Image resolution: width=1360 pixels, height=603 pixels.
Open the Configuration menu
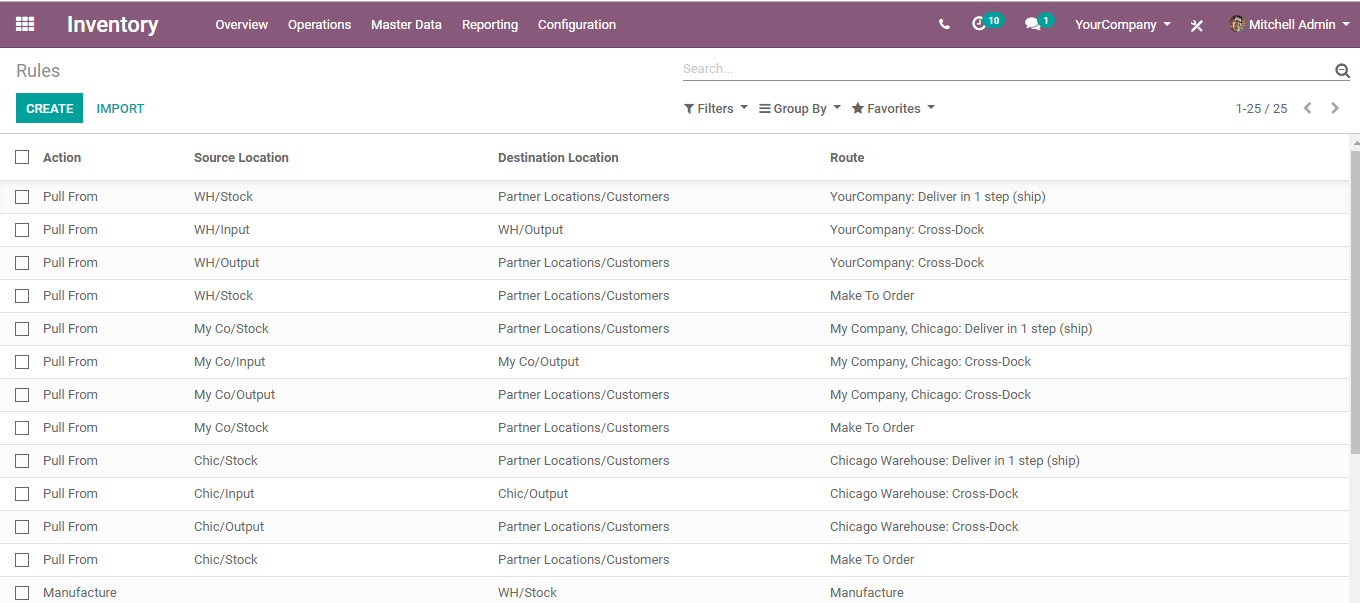(577, 24)
